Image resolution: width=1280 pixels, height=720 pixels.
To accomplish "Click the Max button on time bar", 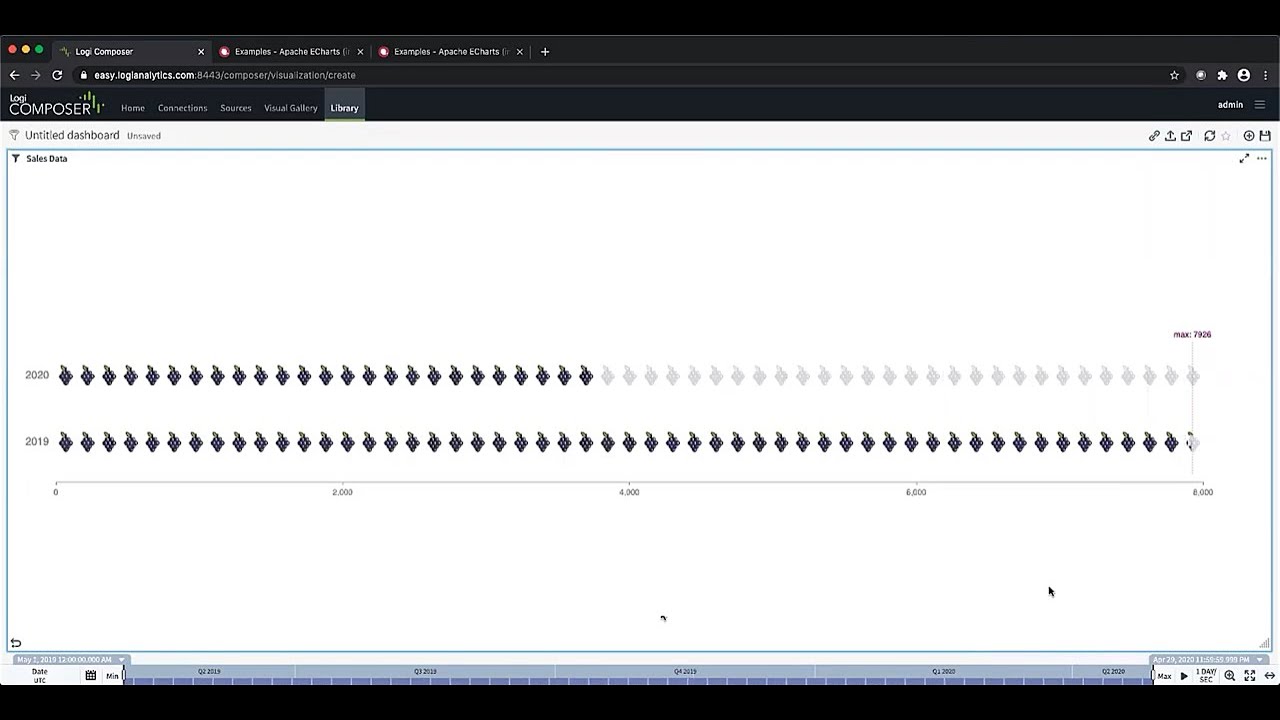I will coord(1164,677).
